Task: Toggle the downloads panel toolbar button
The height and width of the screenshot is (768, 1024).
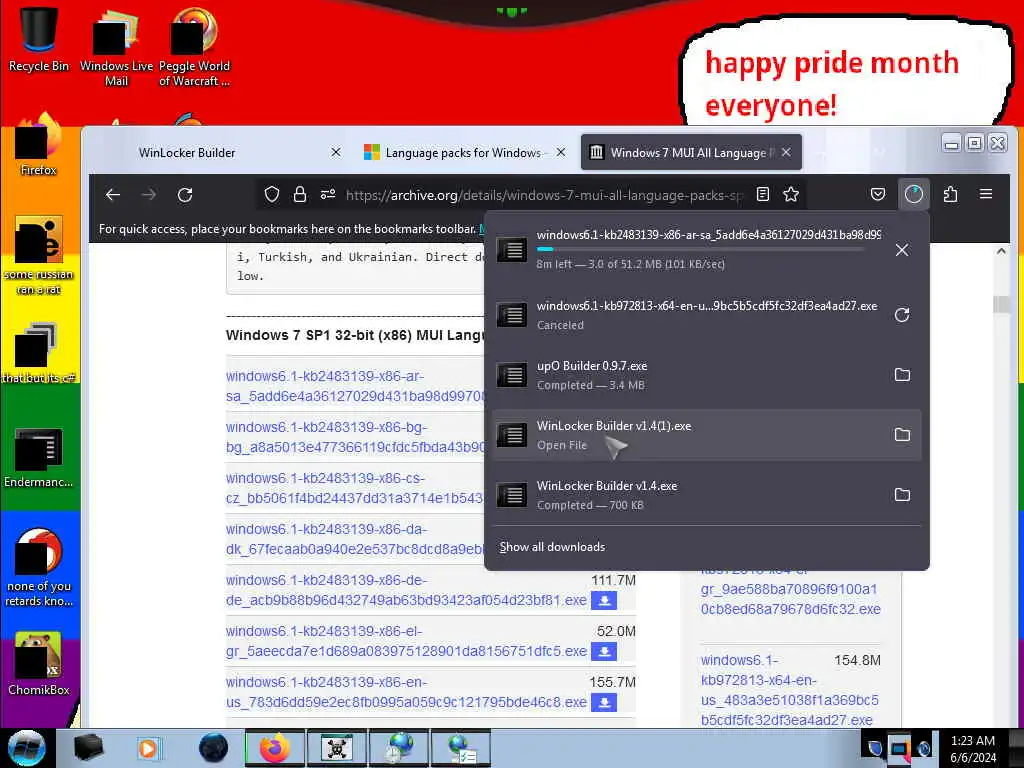Action: (x=914, y=194)
